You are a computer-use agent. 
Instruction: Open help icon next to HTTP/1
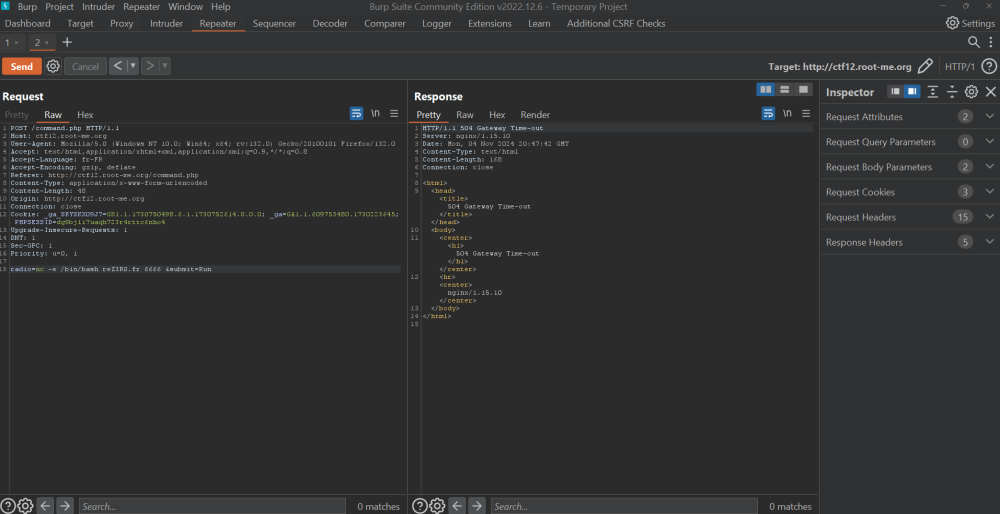point(989,66)
